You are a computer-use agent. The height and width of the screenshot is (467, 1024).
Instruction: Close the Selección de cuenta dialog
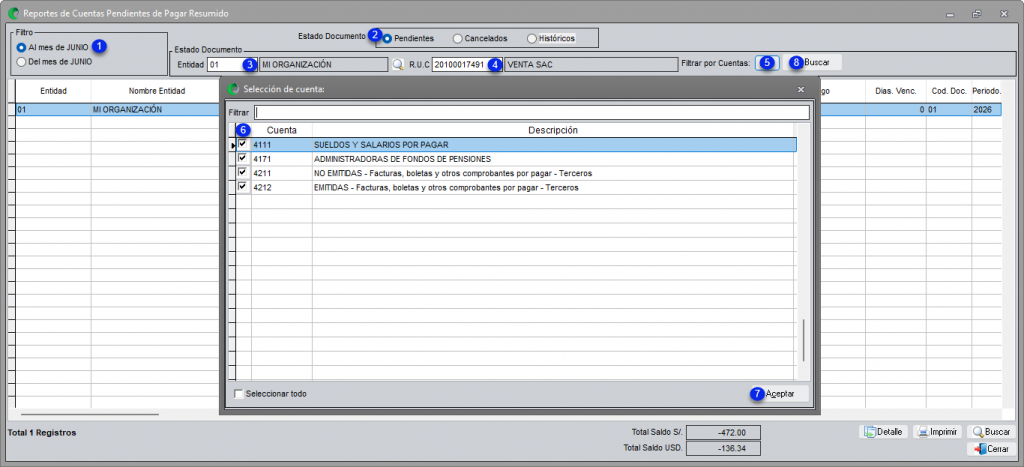pos(801,88)
